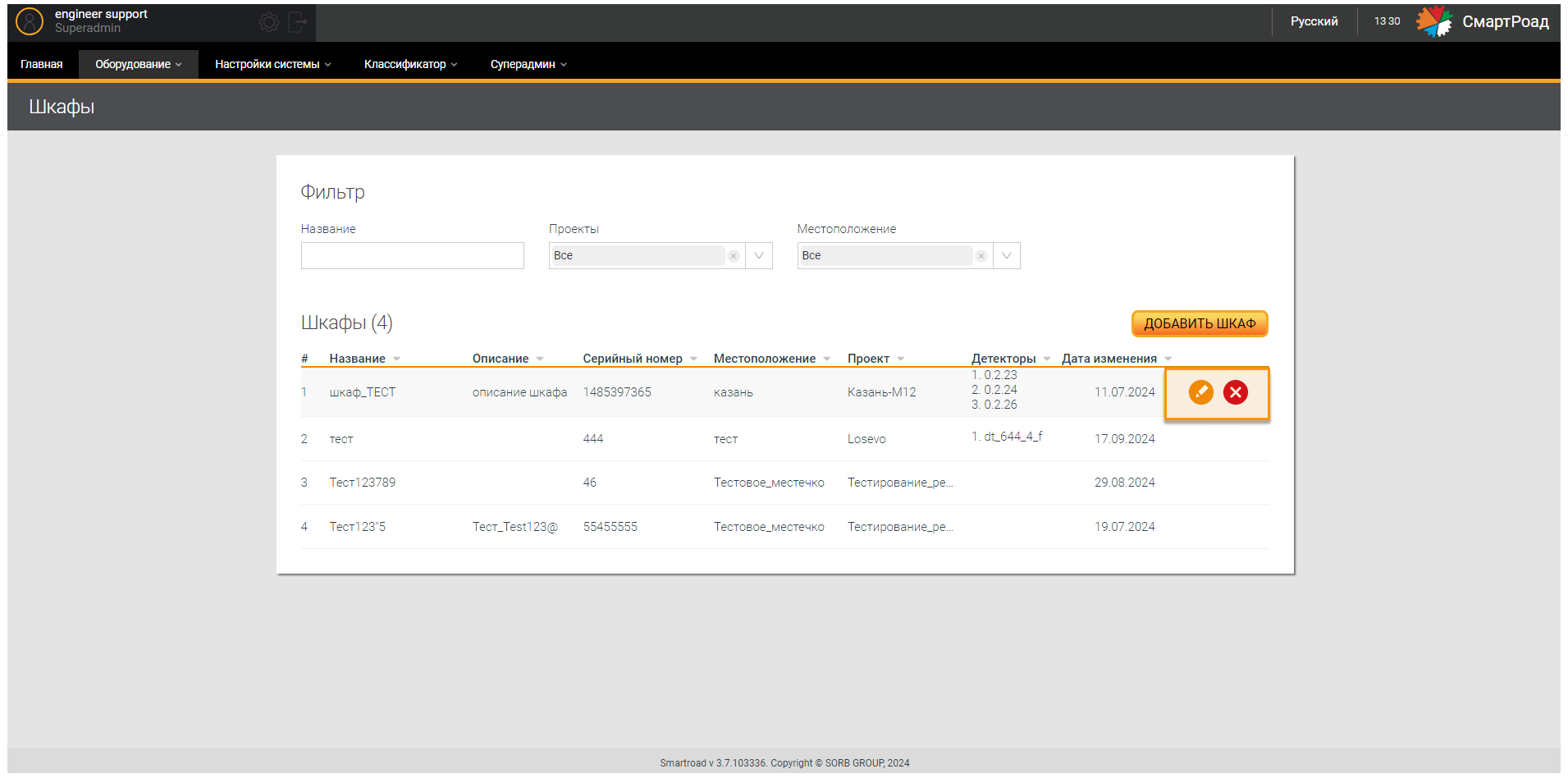Viewport: 1568px width, 778px height.
Task: Sort by Описание column arrow
Action: [x=540, y=359]
